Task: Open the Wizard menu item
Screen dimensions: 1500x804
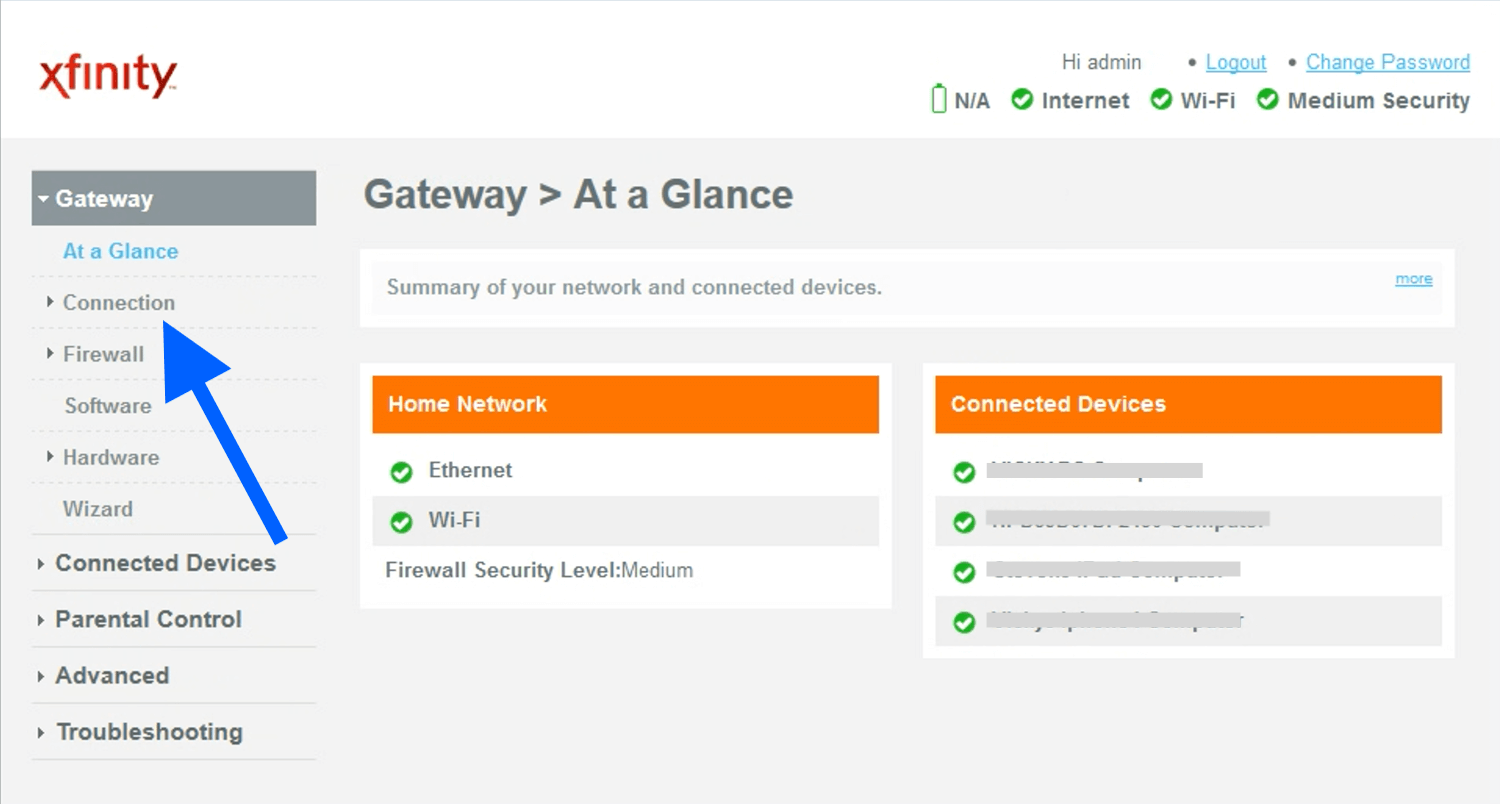Action: [97, 508]
